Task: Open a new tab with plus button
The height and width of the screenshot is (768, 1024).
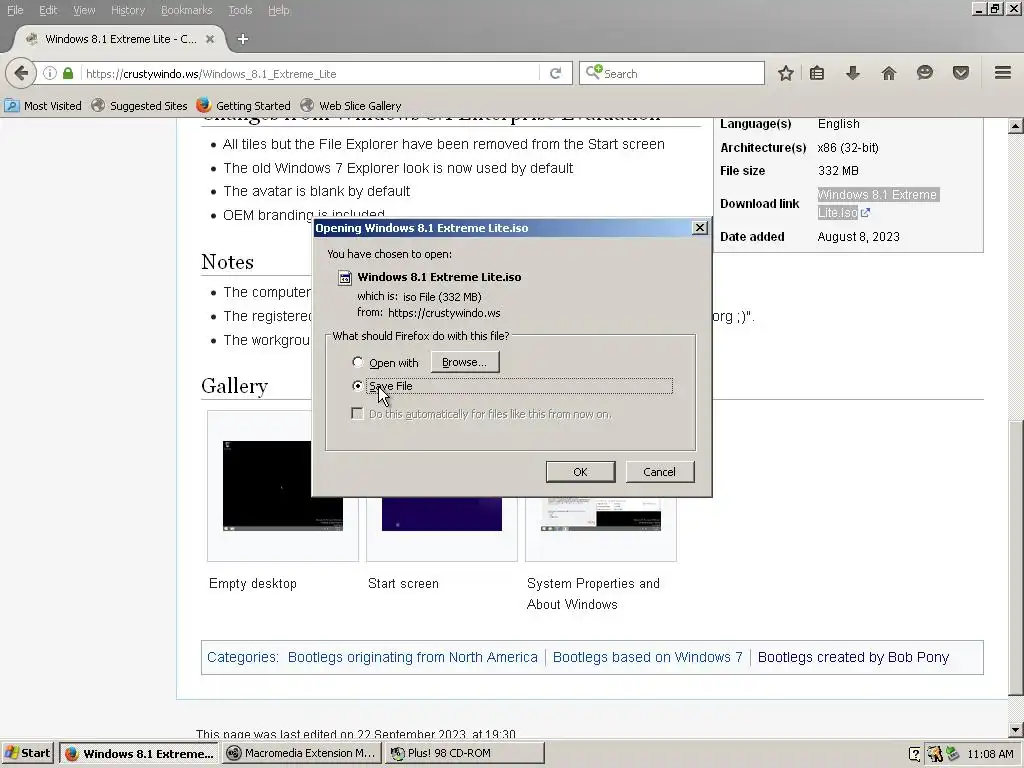Action: tap(242, 39)
